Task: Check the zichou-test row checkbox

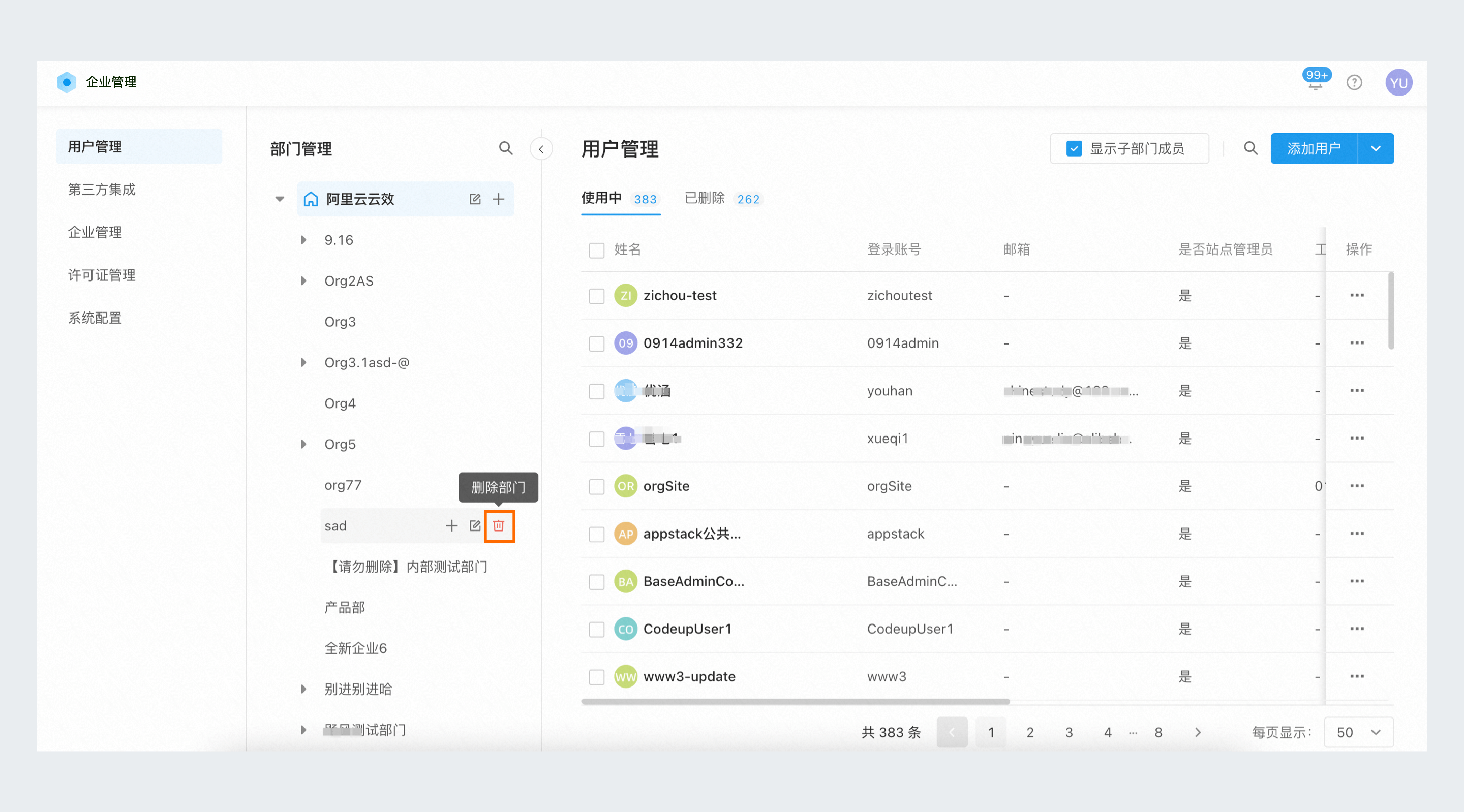Action: coord(596,296)
